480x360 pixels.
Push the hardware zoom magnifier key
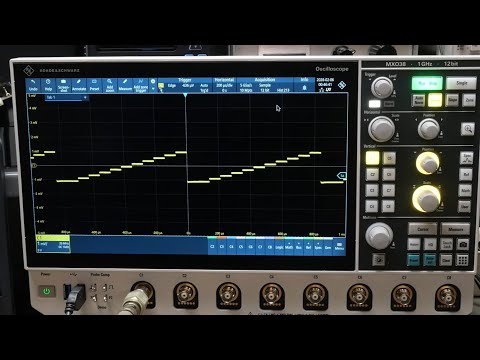(x=468, y=129)
